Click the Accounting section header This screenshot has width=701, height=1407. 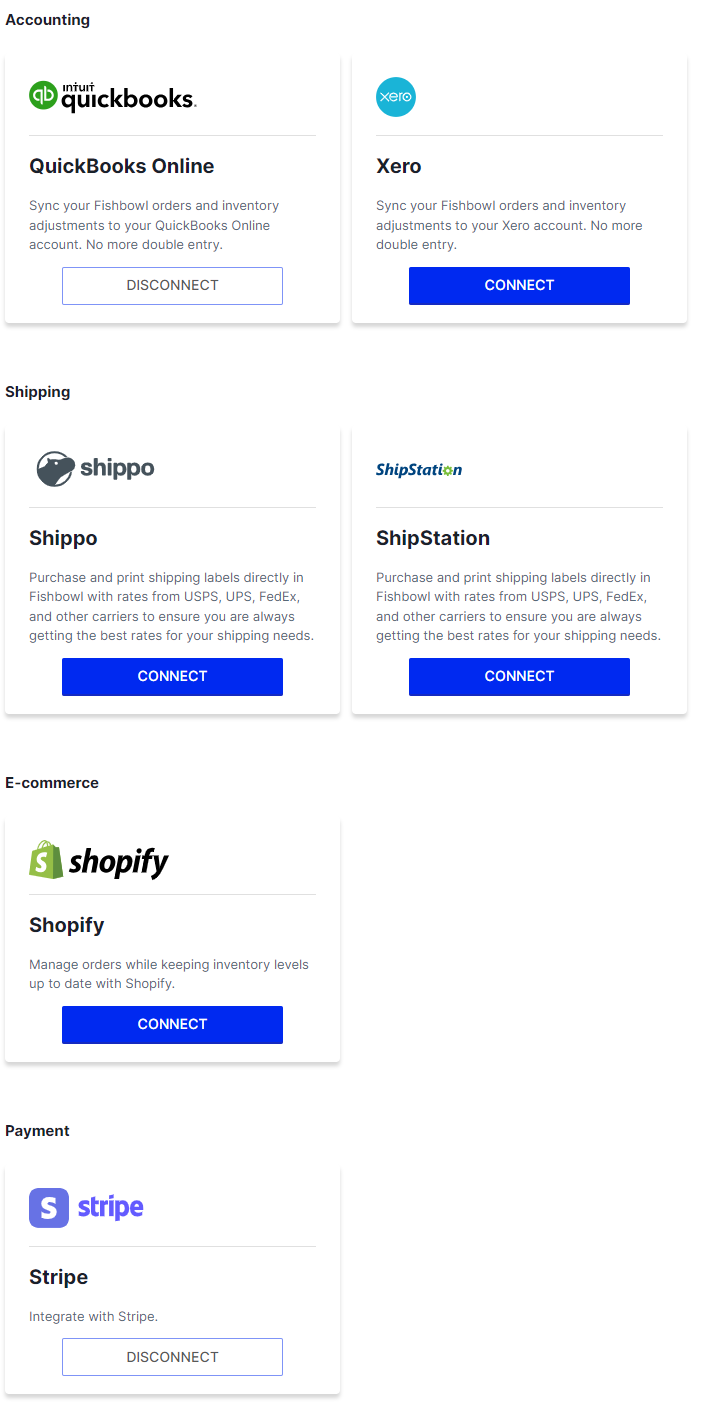tap(48, 19)
